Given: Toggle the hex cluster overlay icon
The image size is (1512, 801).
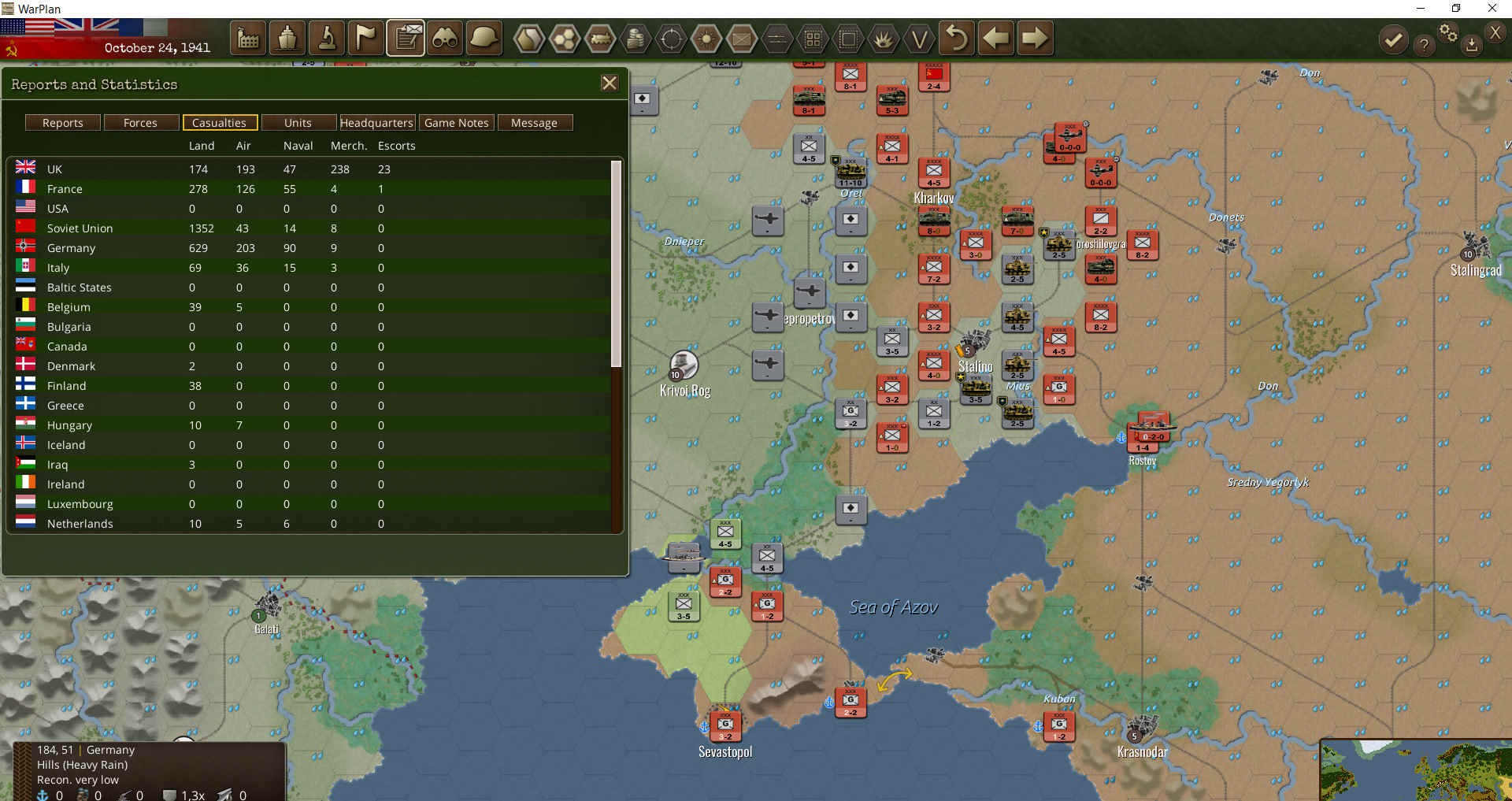Looking at the screenshot, I should [x=565, y=39].
